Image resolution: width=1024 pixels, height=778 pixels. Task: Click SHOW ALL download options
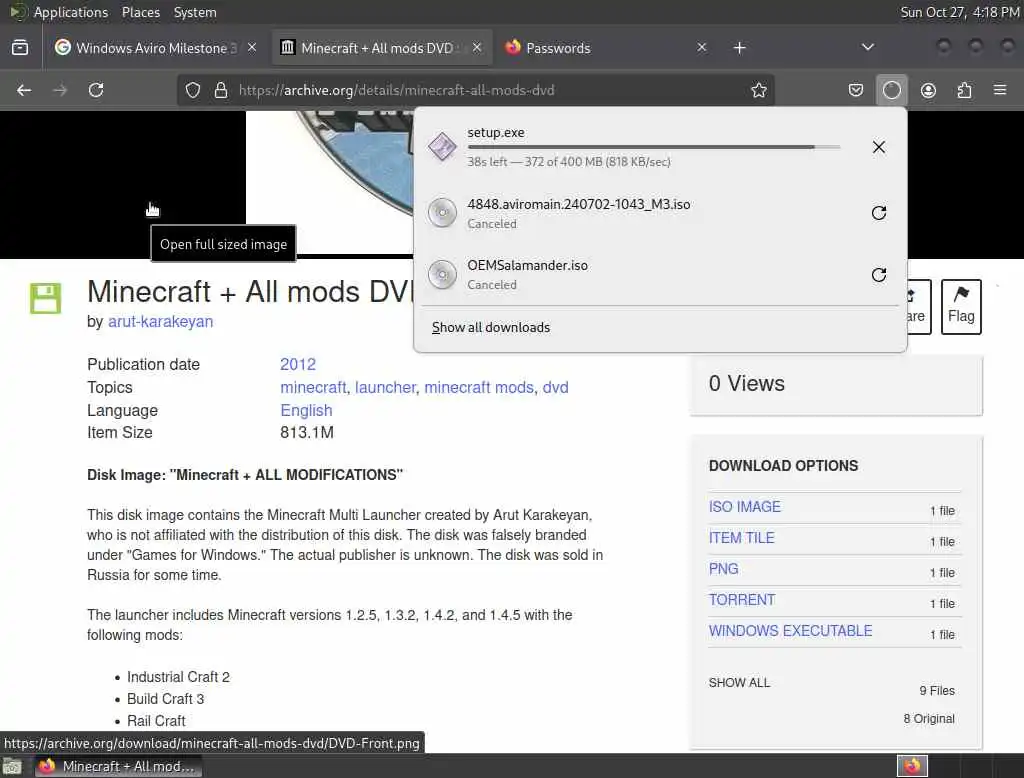pos(739,683)
